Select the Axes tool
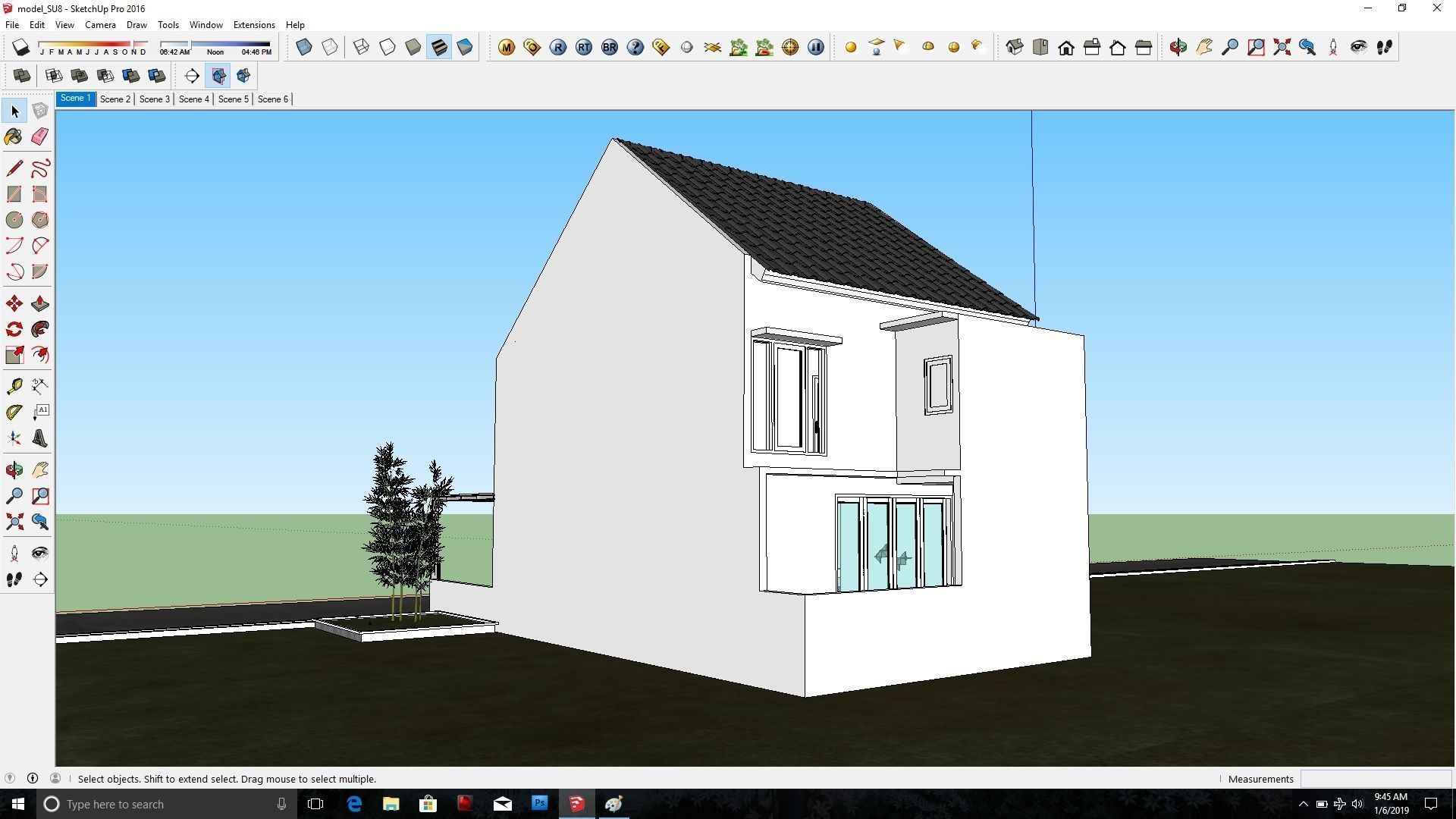 pos(14,438)
